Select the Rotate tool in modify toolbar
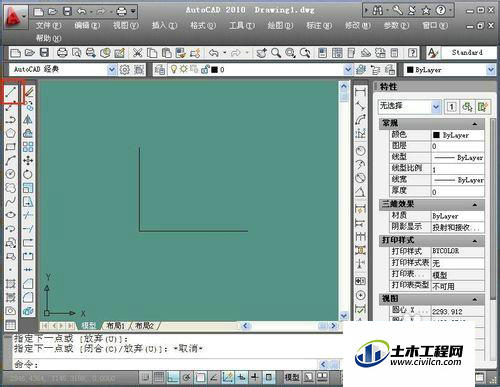The width and height of the screenshot is (500, 387). coord(28,174)
